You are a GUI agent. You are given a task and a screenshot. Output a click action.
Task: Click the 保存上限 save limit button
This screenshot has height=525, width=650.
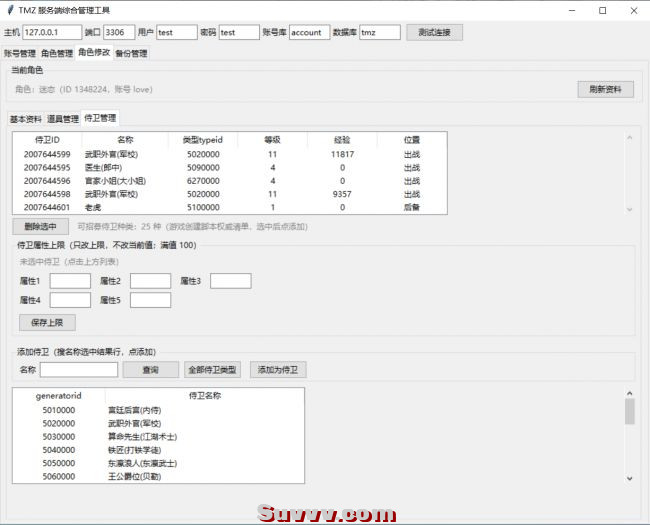[x=47, y=322]
